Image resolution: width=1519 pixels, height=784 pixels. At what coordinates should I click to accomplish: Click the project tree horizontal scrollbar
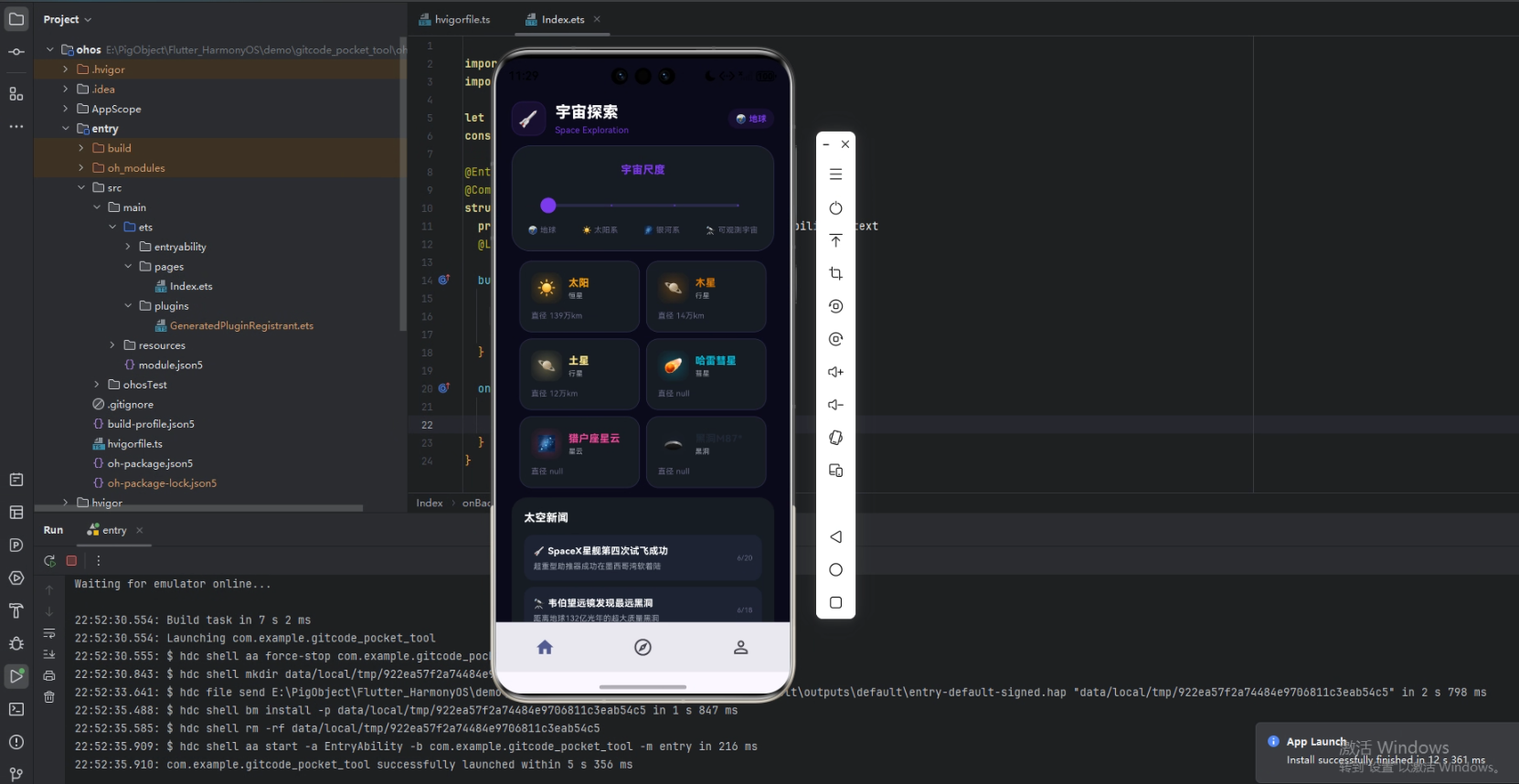(x=198, y=508)
